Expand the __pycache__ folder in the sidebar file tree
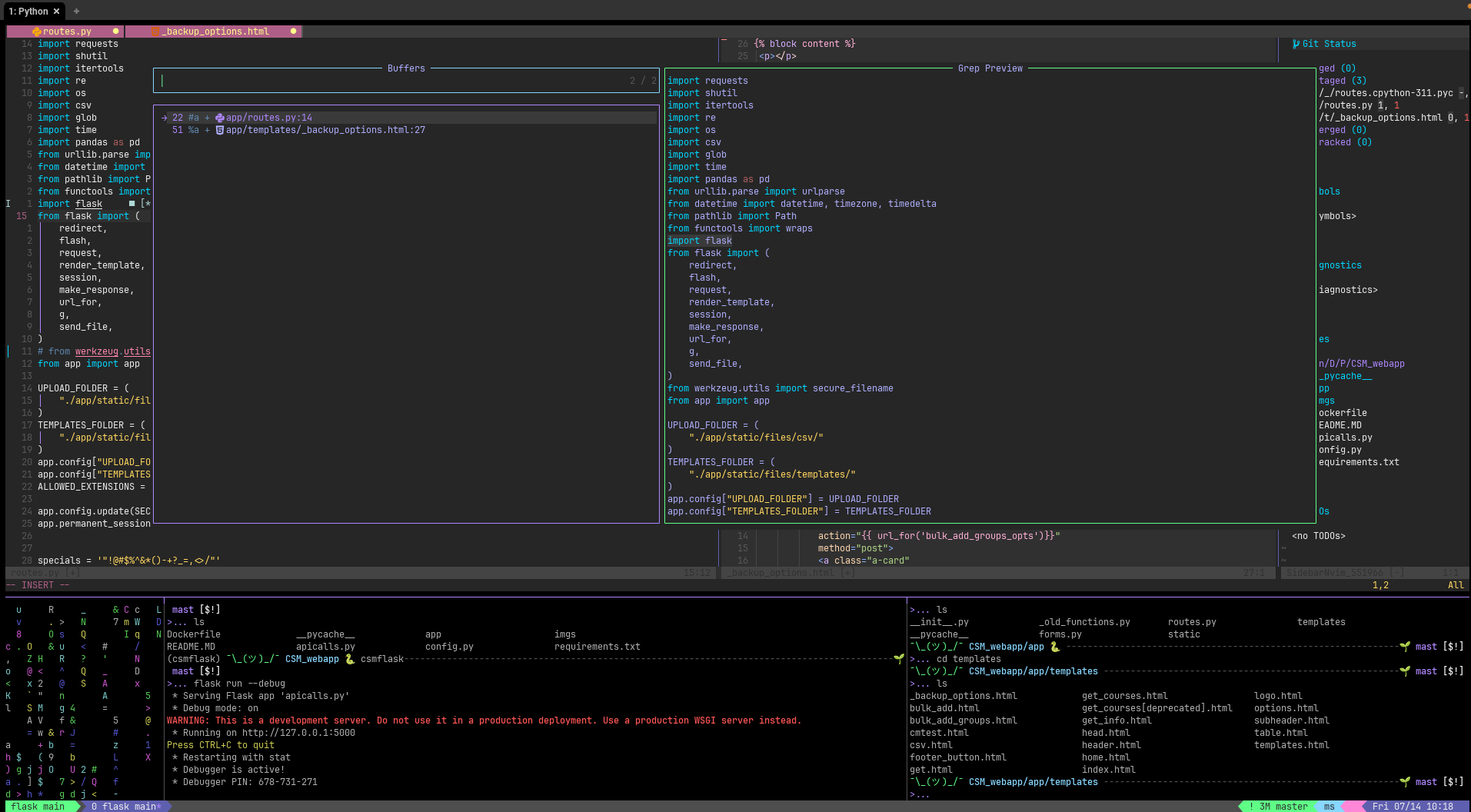 coord(1345,376)
